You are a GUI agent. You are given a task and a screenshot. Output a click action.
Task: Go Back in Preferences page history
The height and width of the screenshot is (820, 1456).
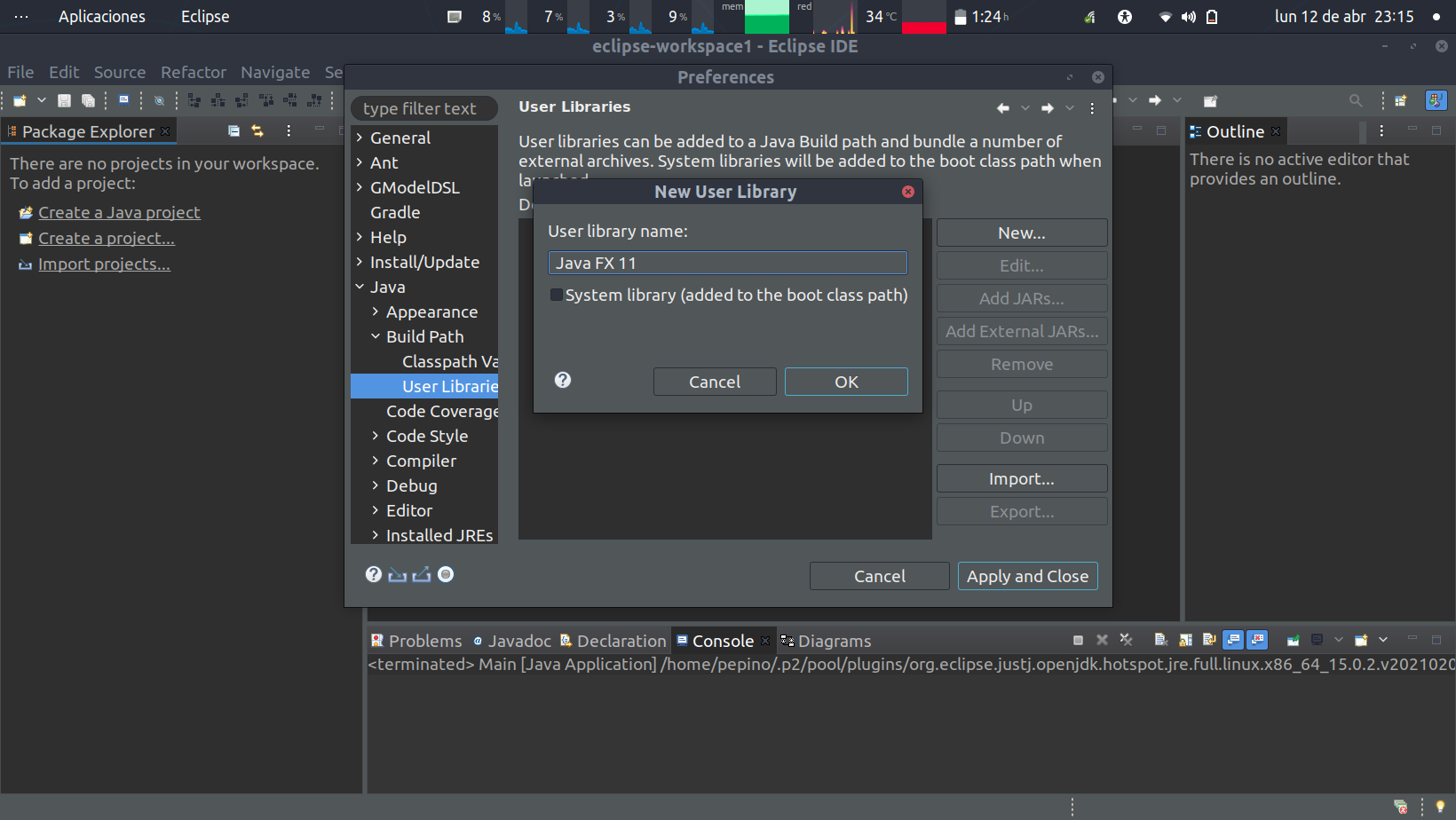[x=1003, y=107]
